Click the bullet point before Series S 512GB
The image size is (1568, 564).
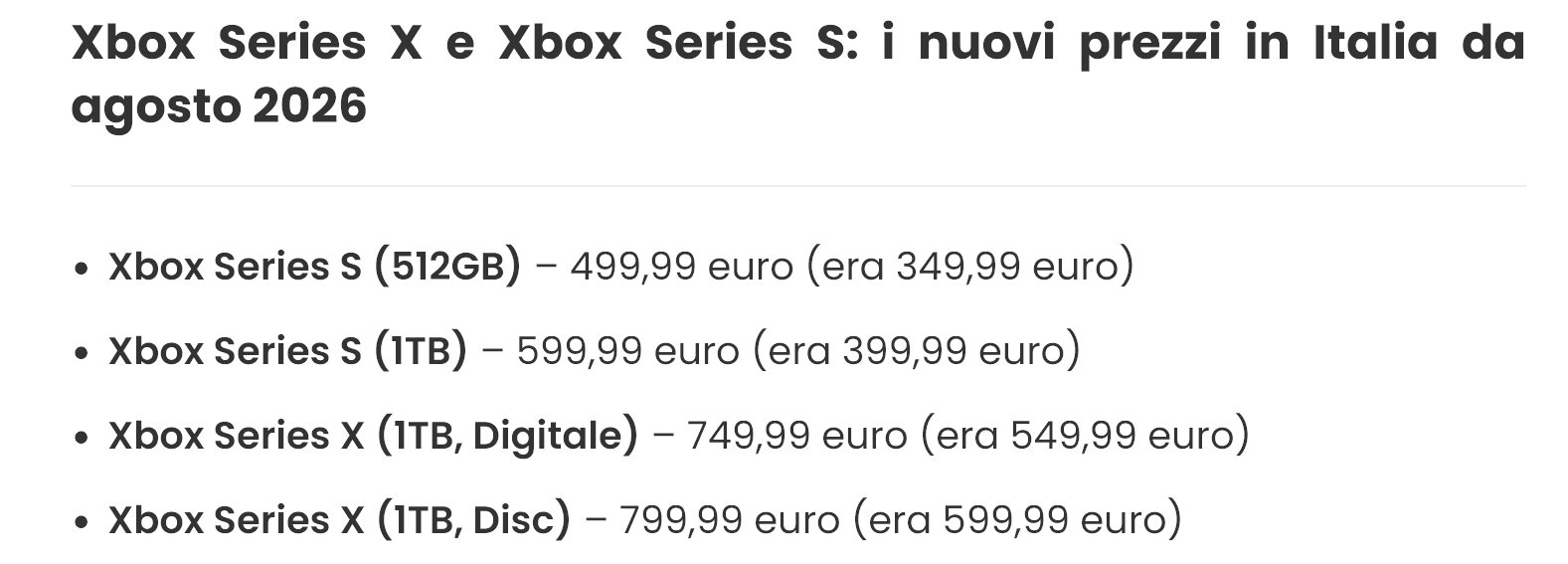point(83,269)
